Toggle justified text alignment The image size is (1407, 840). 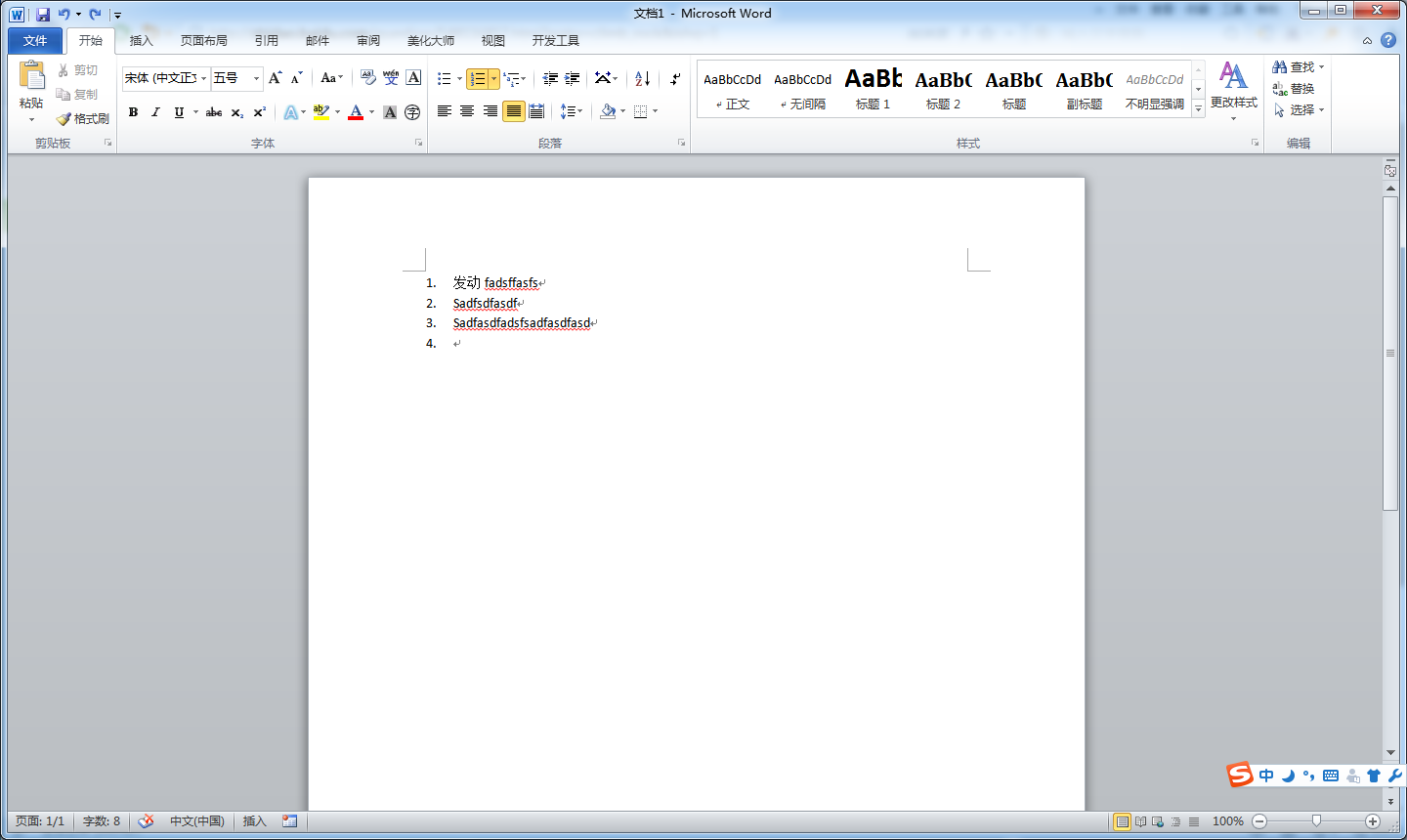click(514, 111)
